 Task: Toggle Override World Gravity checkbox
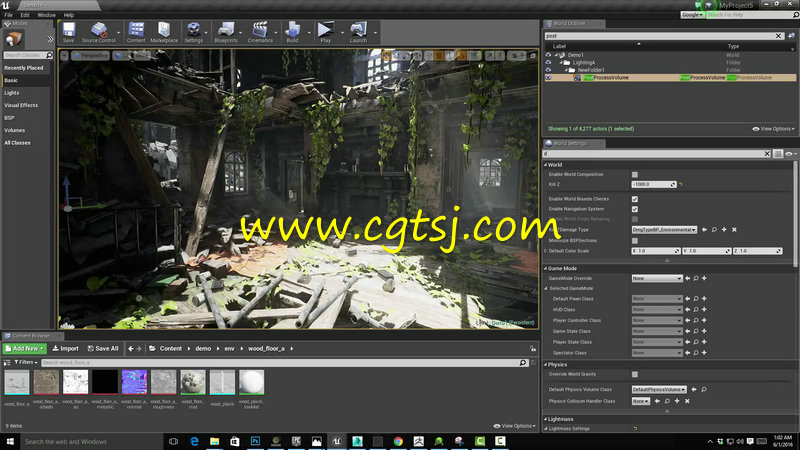click(x=635, y=374)
